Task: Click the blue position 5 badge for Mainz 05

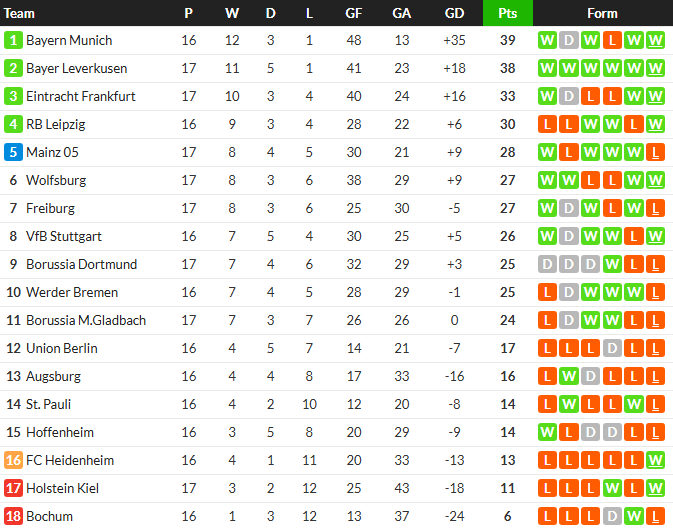Action: pyautogui.click(x=13, y=153)
